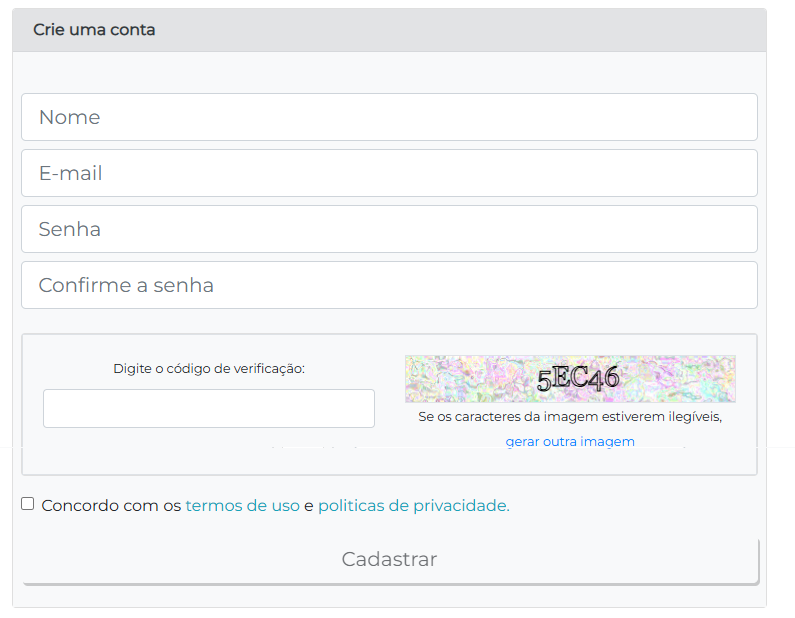Focus the E-mail text field
795x618 pixels.
click(x=389, y=173)
